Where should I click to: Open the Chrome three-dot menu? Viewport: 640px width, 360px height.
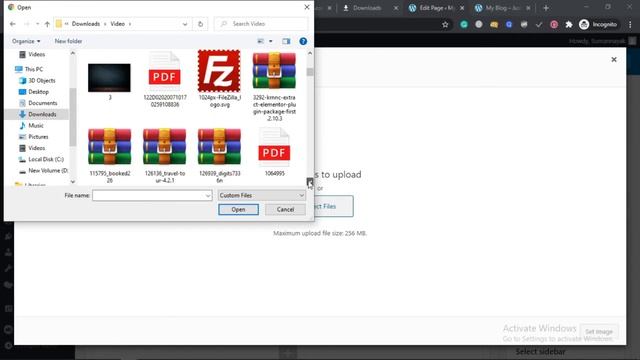(630, 24)
